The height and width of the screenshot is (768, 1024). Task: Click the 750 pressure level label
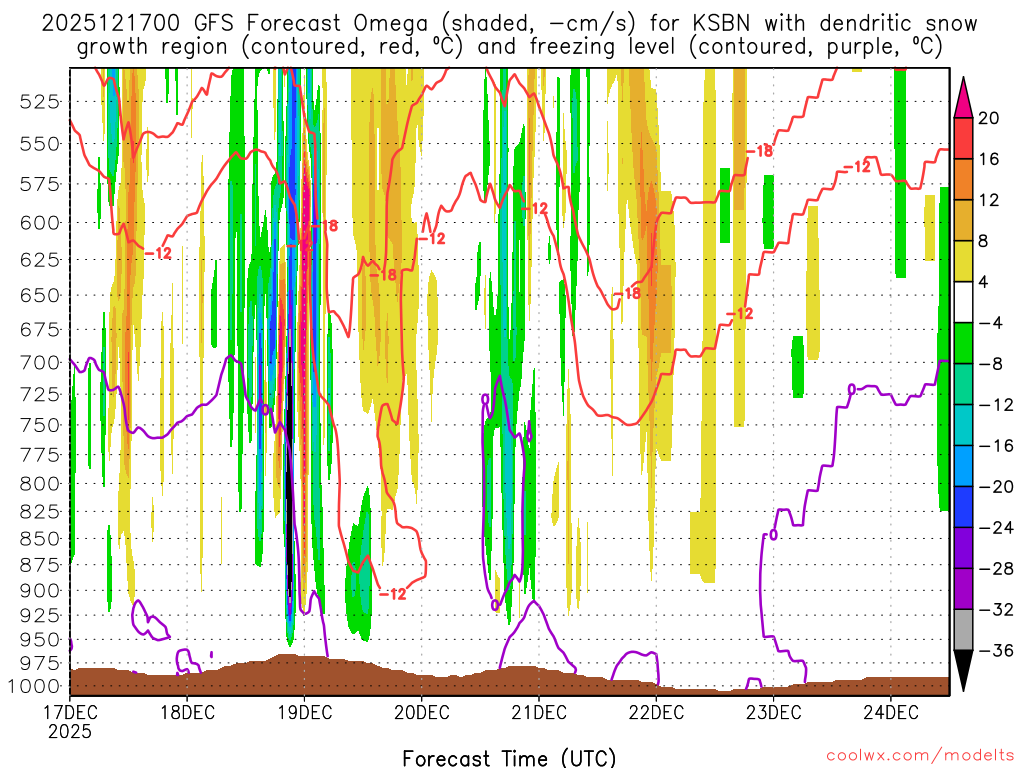coord(39,425)
